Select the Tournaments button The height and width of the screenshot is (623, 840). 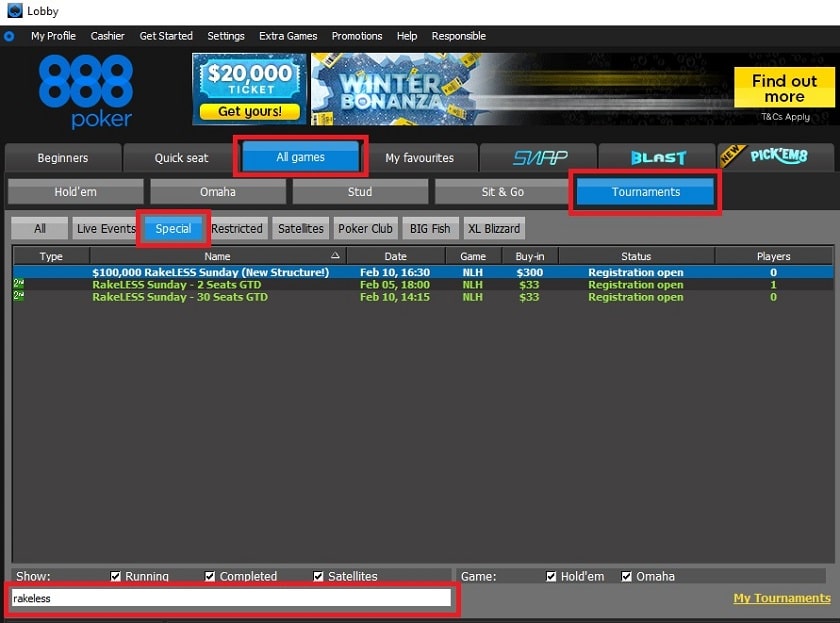click(646, 192)
